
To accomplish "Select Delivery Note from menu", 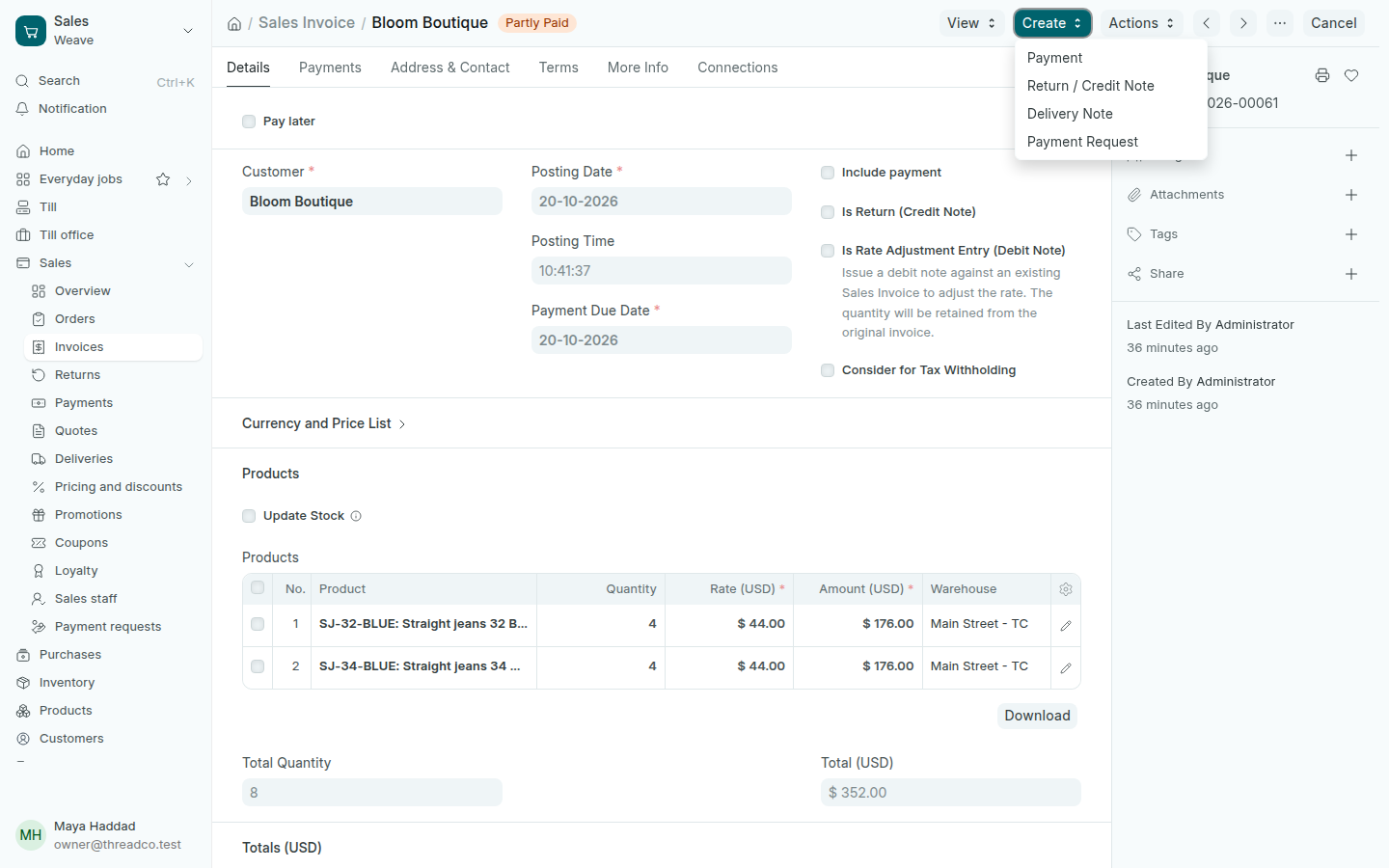I will 1110,114.
